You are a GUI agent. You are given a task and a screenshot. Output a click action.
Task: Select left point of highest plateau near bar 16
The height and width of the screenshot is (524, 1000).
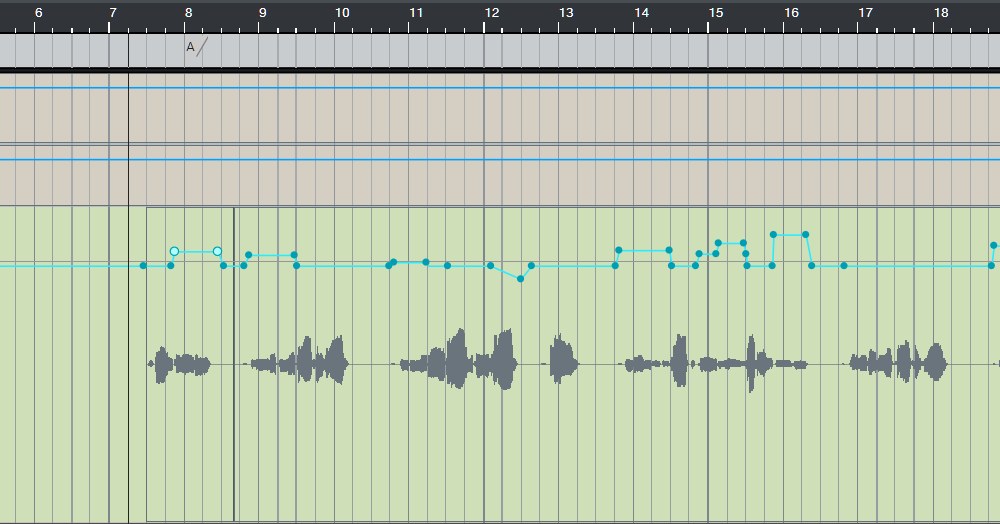[774, 235]
